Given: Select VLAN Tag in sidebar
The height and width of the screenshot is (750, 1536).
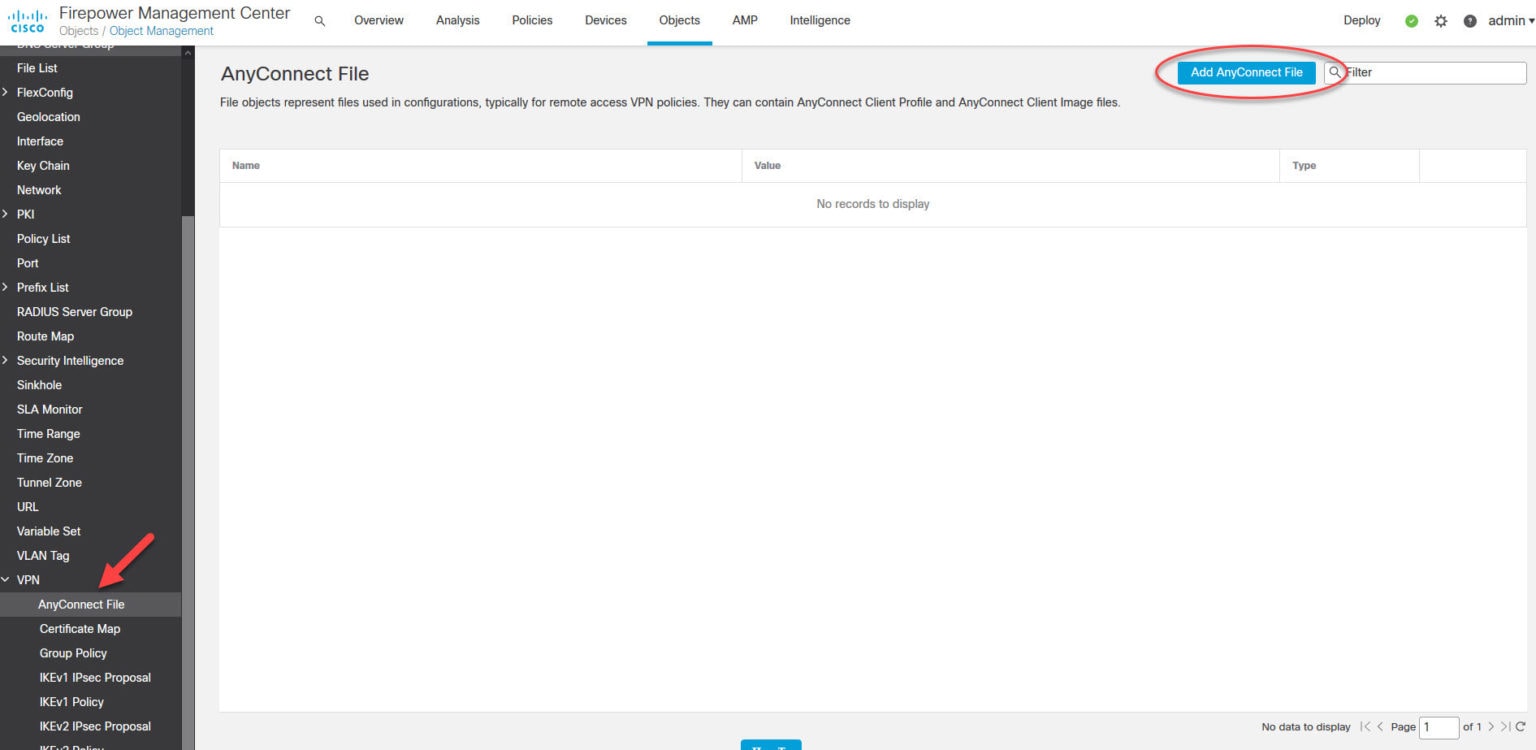Looking at the screenshot, I should click(43, 556).
